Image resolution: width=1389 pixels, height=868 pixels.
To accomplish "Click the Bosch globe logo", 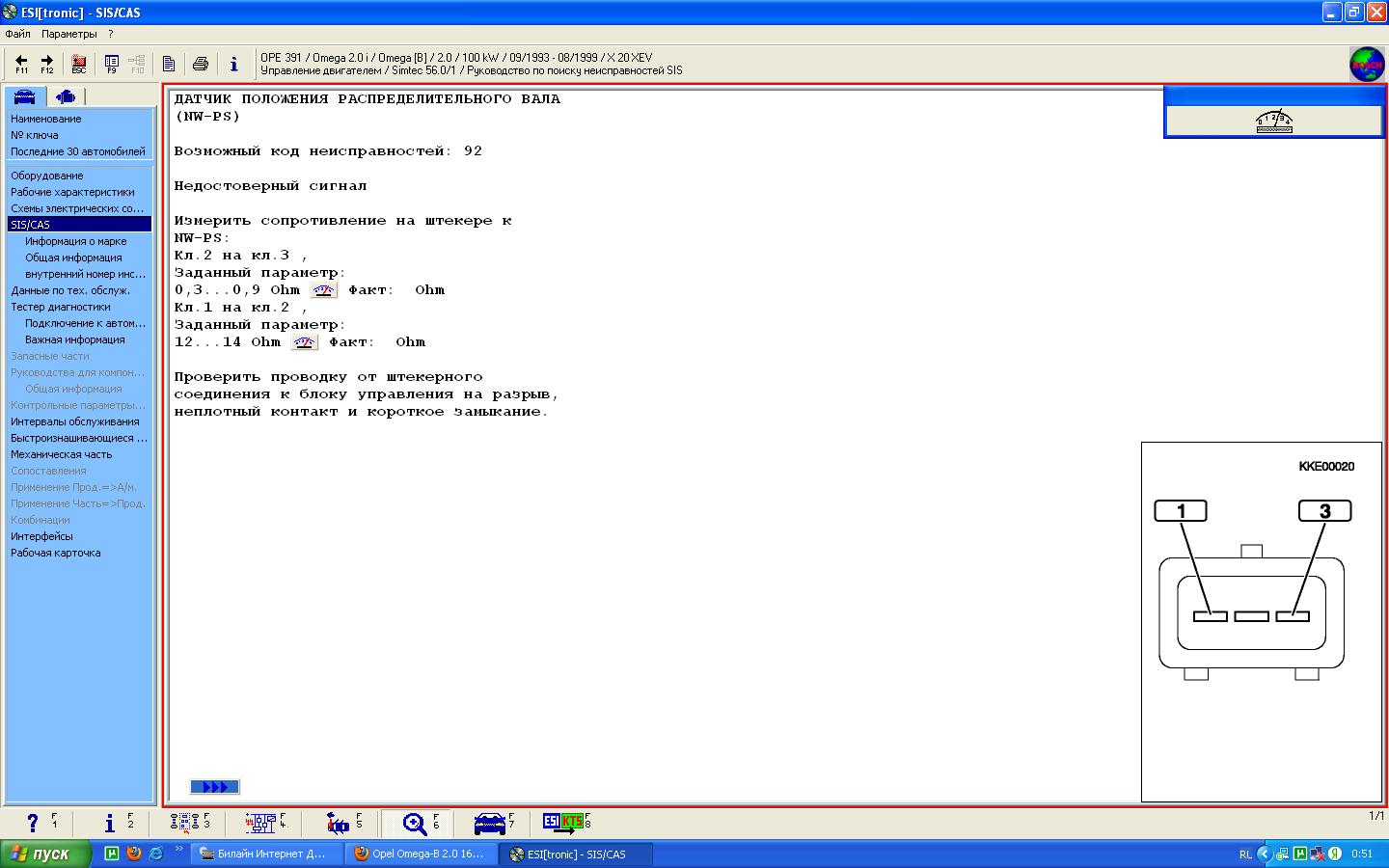I will (1367, 65).
